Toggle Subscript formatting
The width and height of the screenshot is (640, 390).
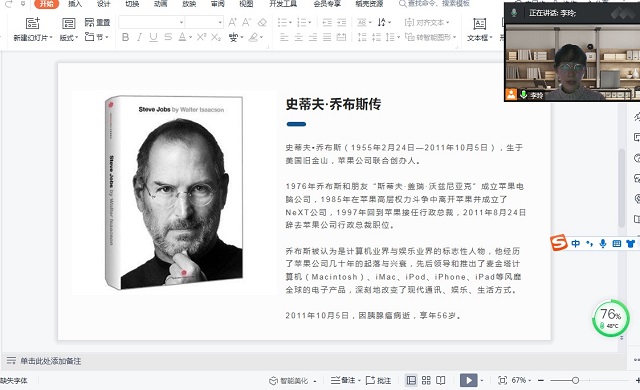pyautogui.click(x=216, y=38)
